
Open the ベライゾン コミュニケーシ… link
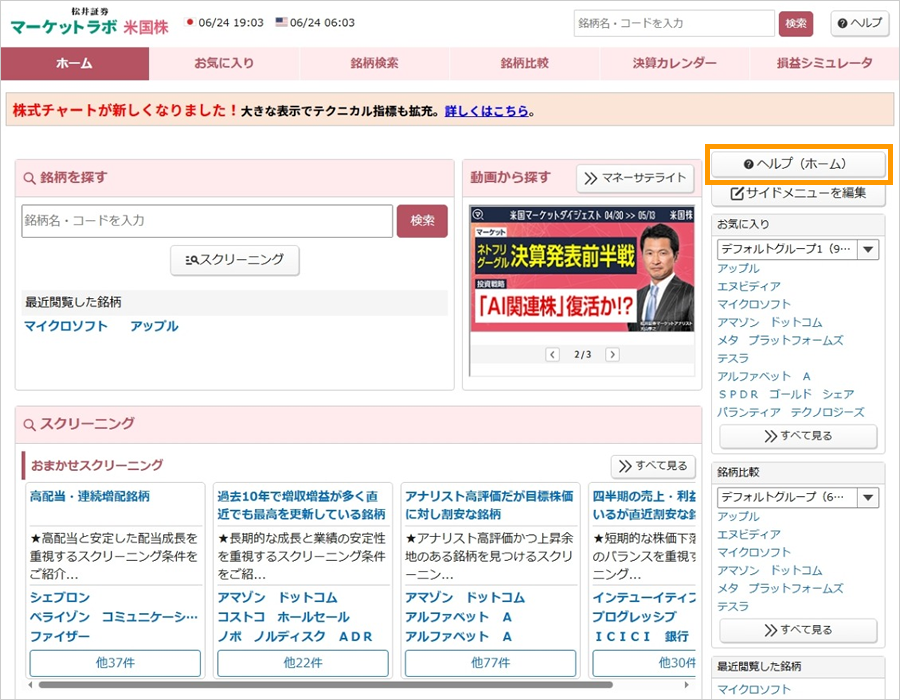click(x=114, y=617)
